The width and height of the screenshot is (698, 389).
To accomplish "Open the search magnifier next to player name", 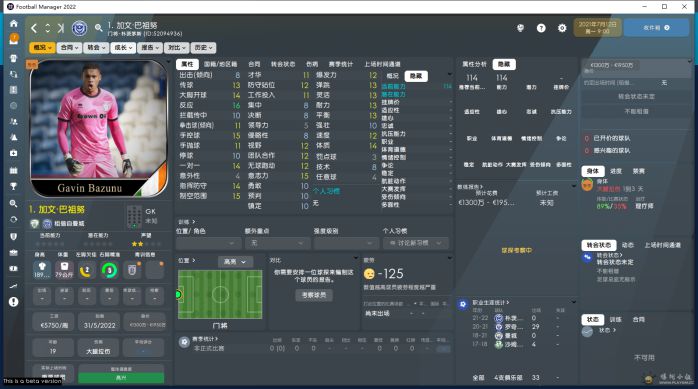I will tap(98, 28).
